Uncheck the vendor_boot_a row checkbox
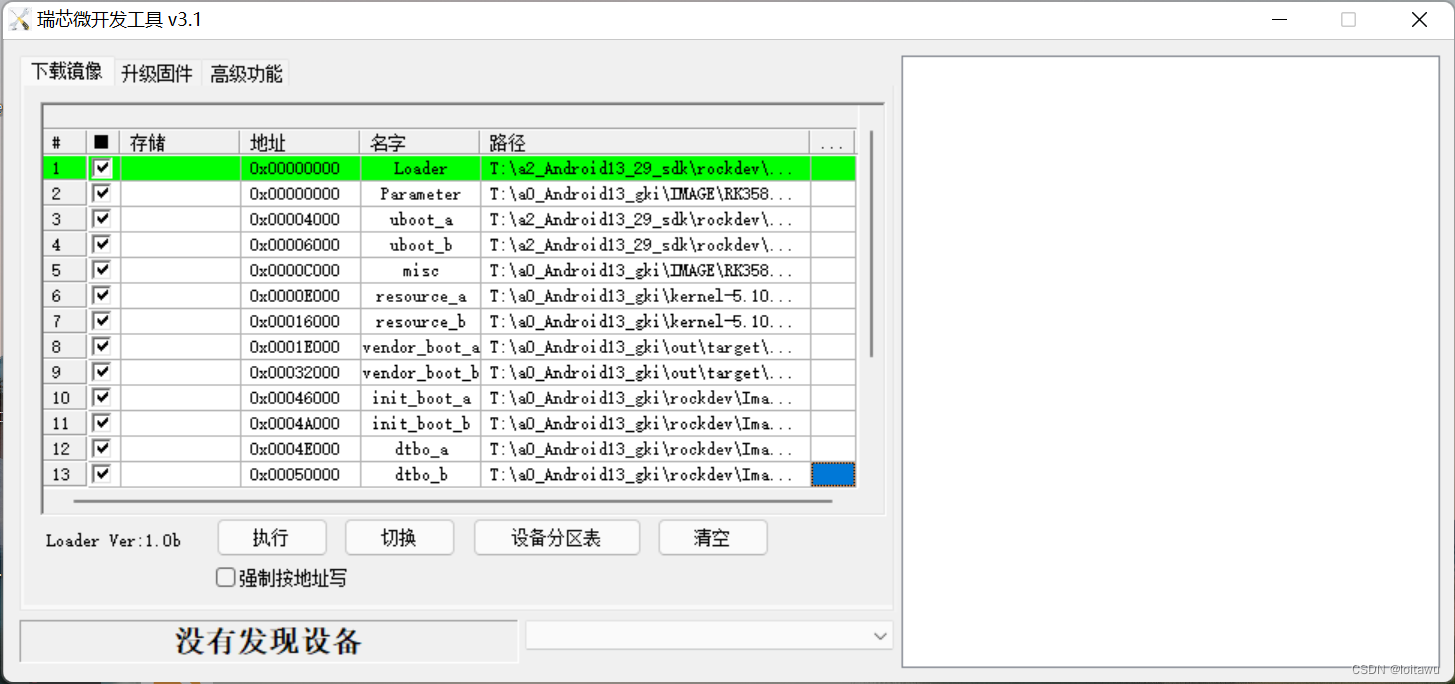This screenshot has width=1455, height=684. 102,346
